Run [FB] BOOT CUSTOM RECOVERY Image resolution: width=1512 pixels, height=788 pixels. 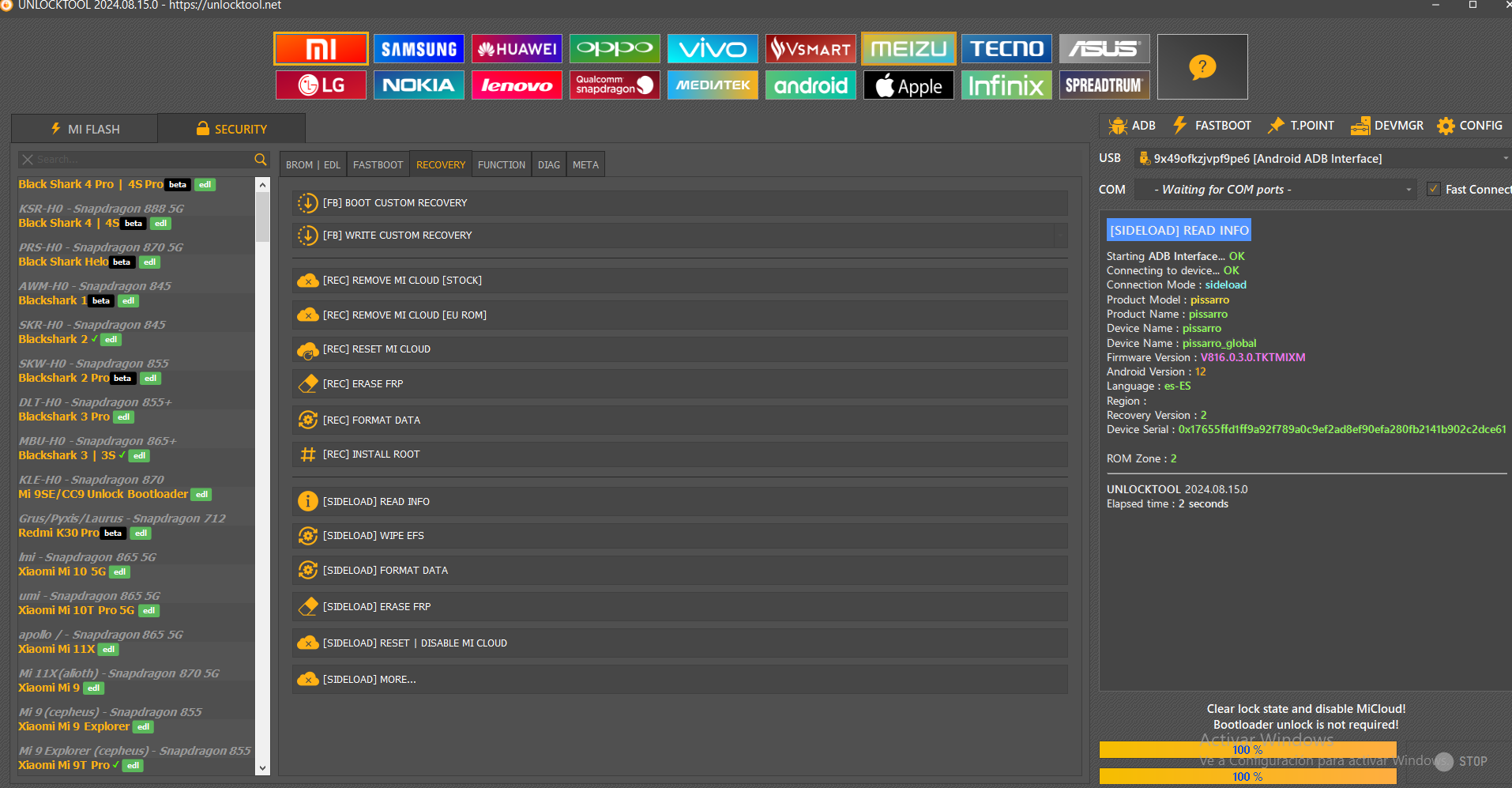pyautogui.click(x=680, y=203)
